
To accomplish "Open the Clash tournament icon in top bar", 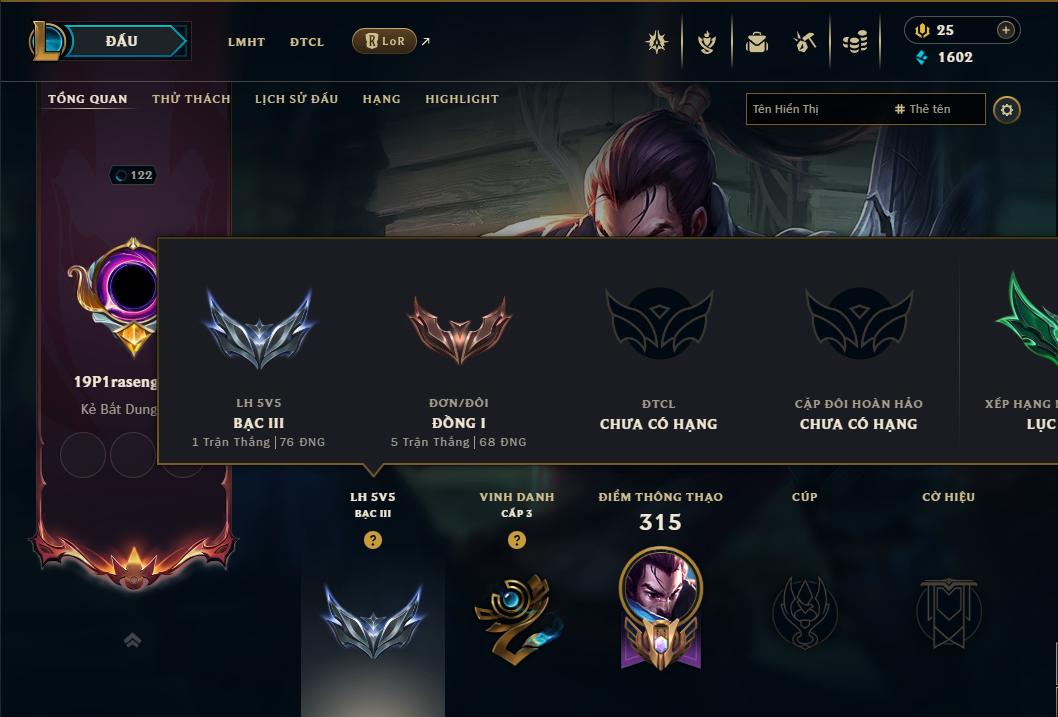I will [657, 42].
